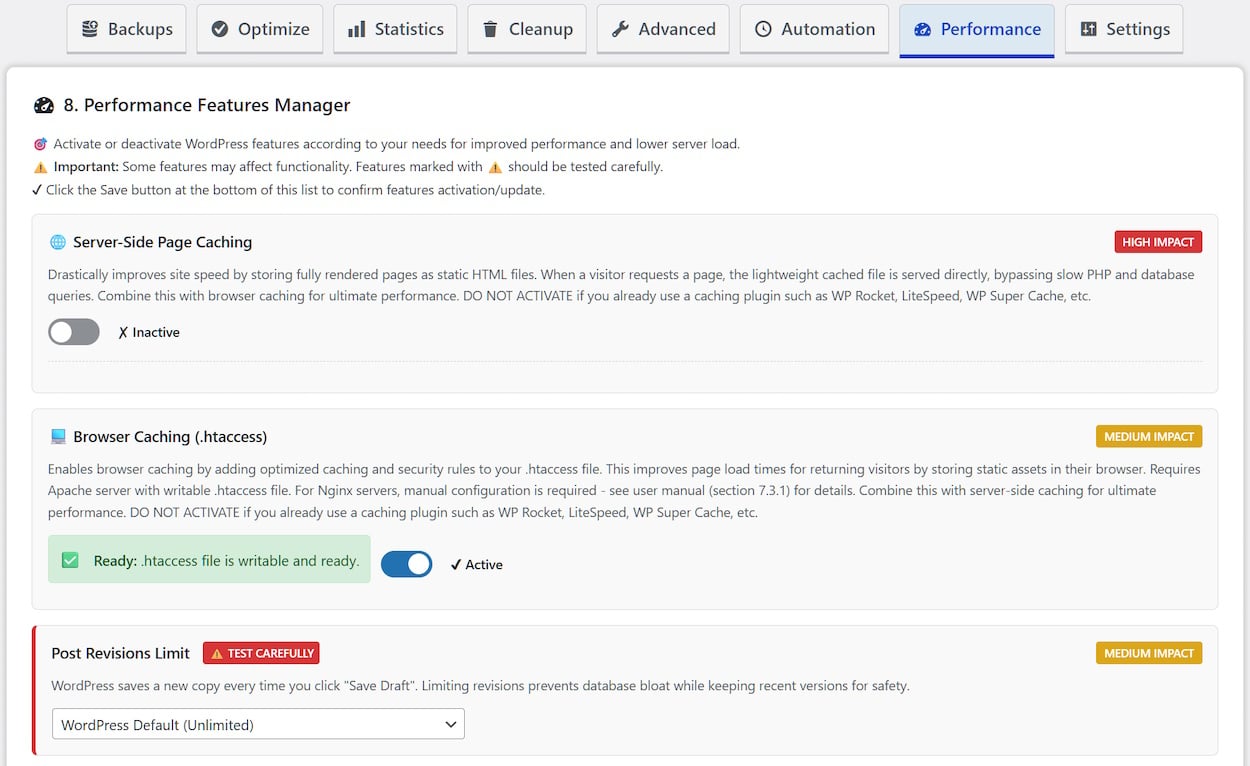Click the Optimize tab checkmark icon
Image resolution: width=1250 pixels, height=766 pixels.
(x=220, y=29)
